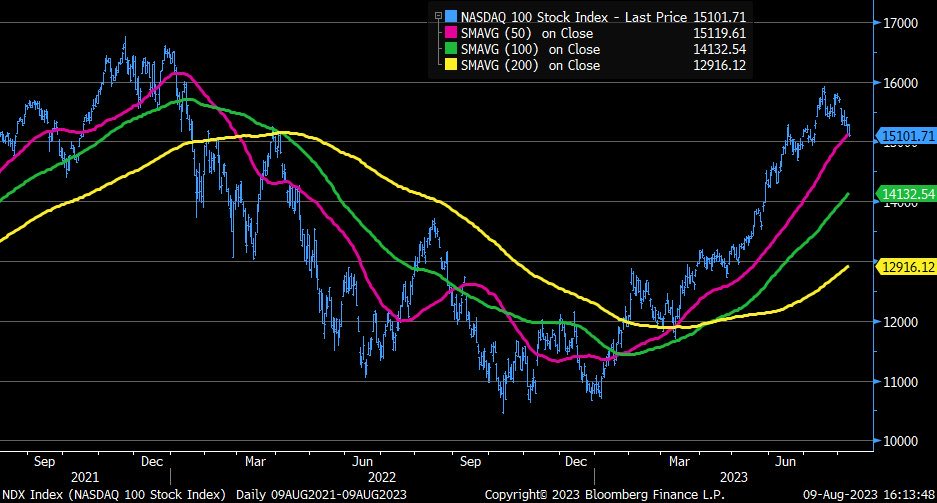Click the legend value 15119.61
Screen dimensions: 937x503
(x=719, y=33)
